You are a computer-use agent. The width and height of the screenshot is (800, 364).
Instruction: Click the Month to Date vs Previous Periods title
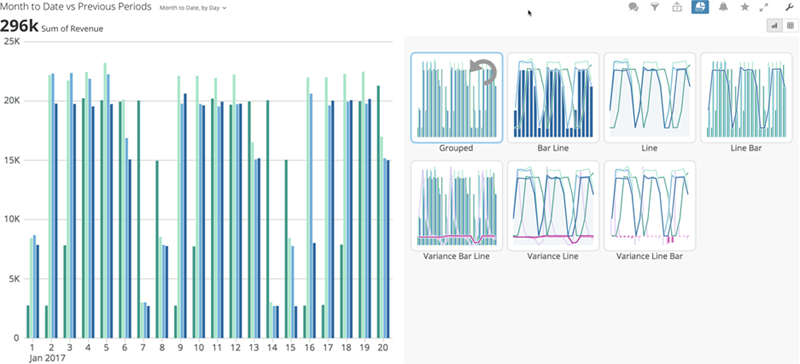coord(76,7)
